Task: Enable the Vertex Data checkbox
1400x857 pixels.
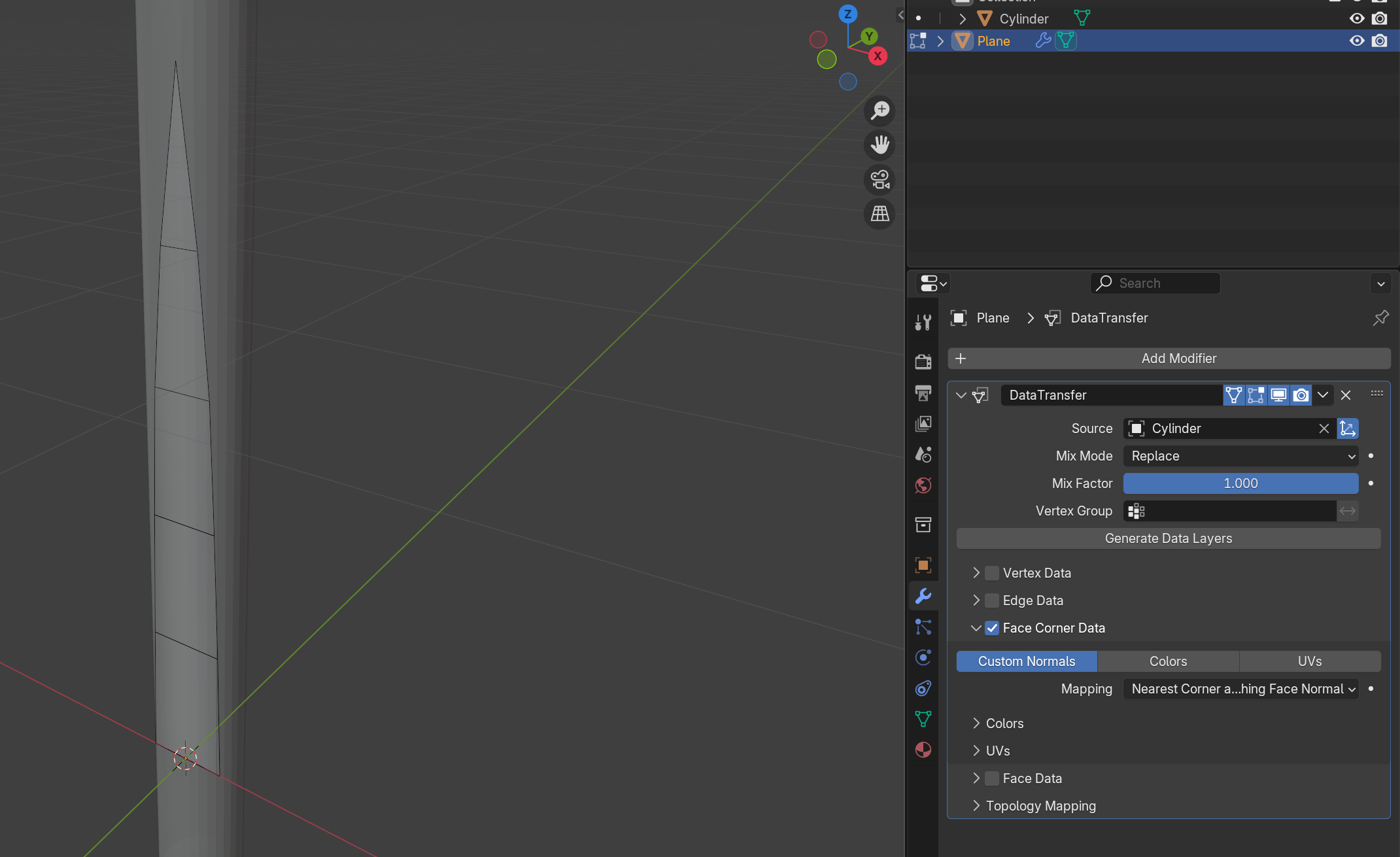Action: point(992,573)
